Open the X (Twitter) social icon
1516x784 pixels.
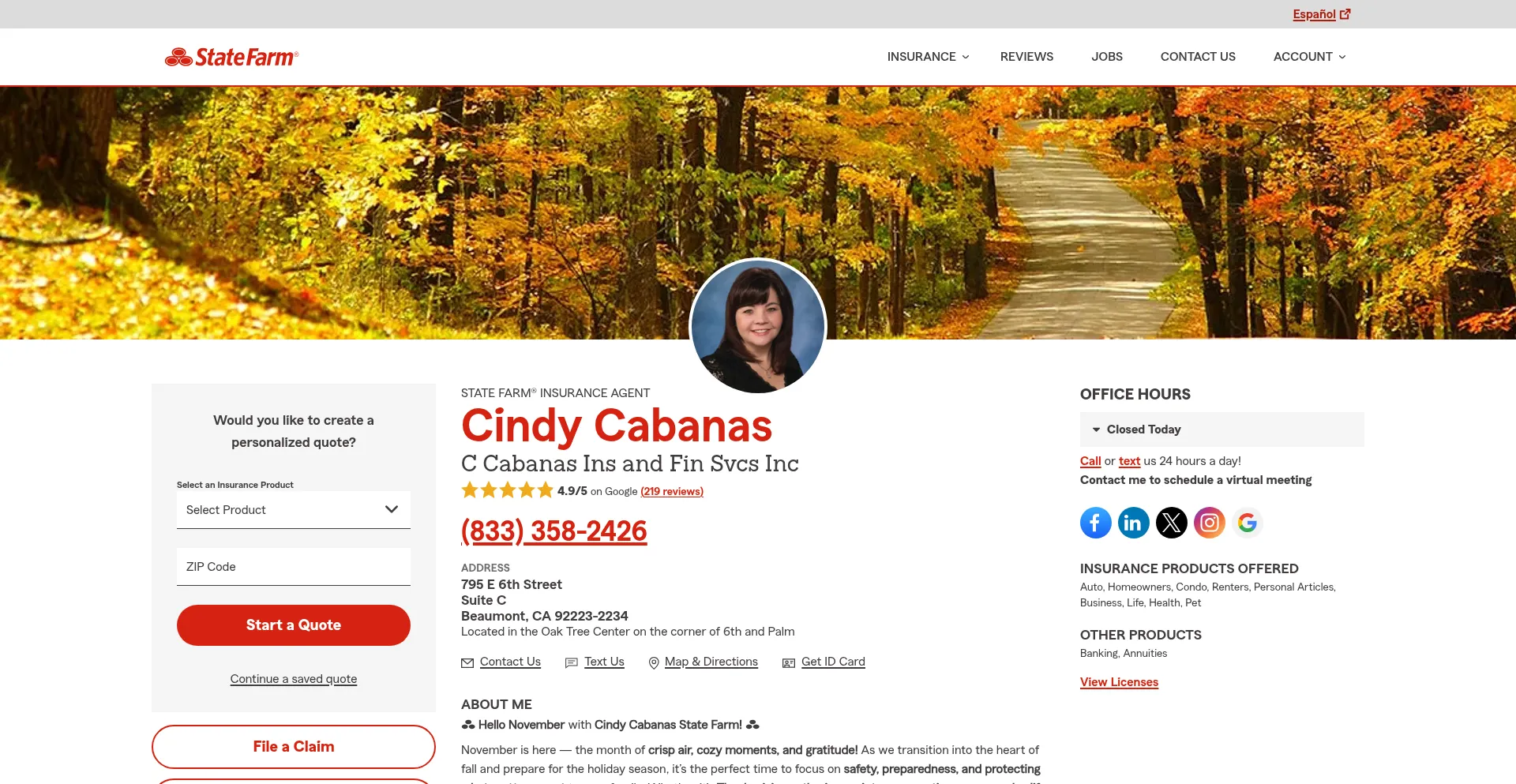[x=1171, y=523]
